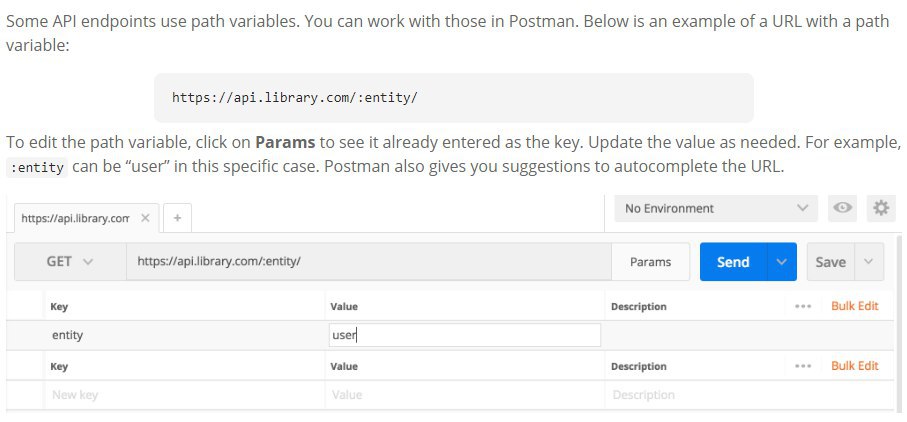The image size is (907, 422).
Task: Open the three-dots menu in the top params header
Action: click(803, 306)
